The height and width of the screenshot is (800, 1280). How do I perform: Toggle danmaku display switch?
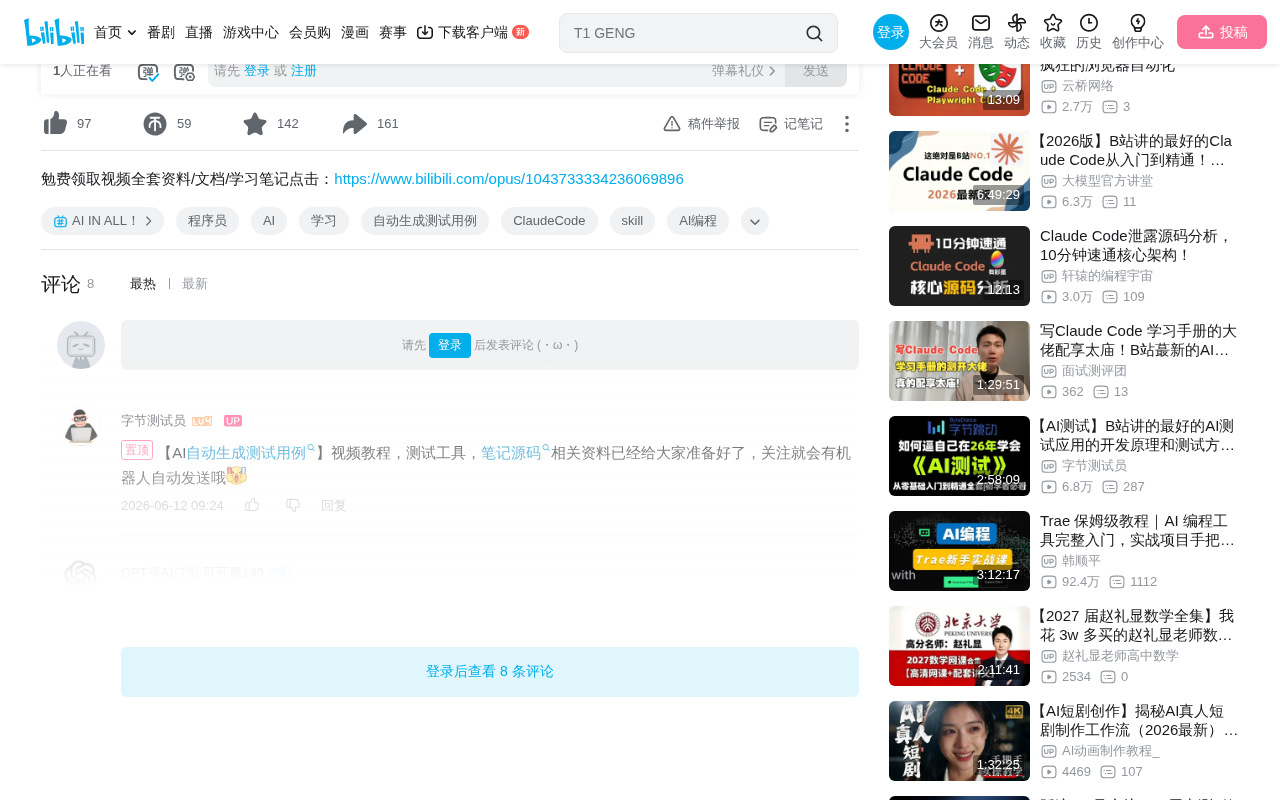(x=148, y=72)
